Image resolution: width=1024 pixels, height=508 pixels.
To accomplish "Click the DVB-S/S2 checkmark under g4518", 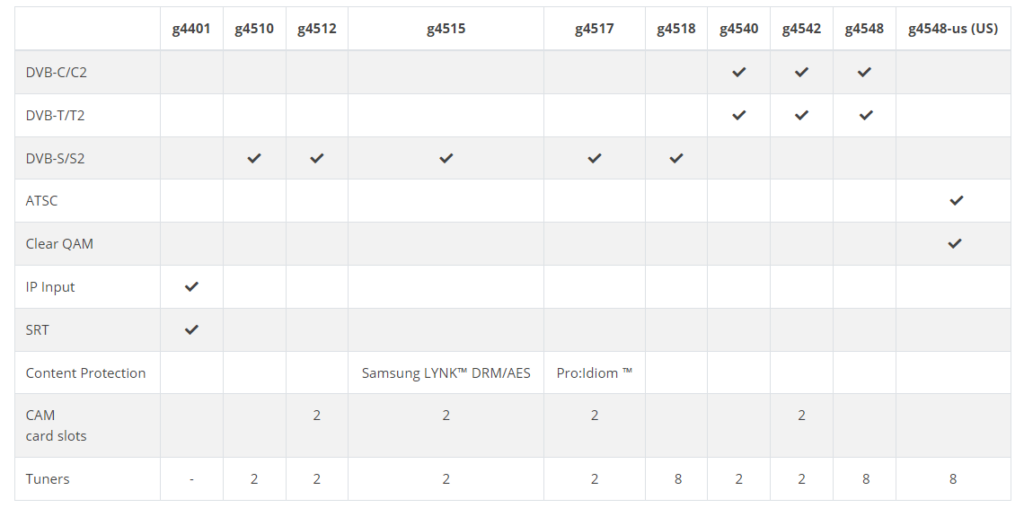I will click(x=676, y=158).
